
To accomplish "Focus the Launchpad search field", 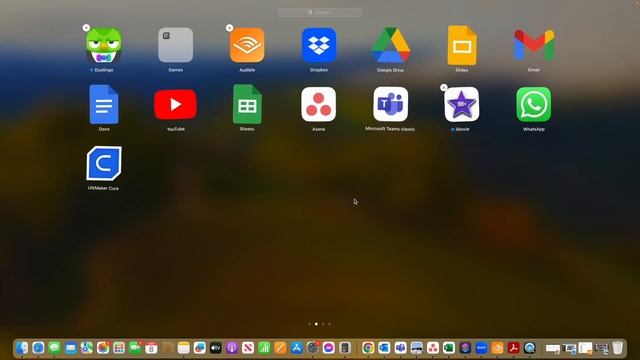I will [320, 12].
